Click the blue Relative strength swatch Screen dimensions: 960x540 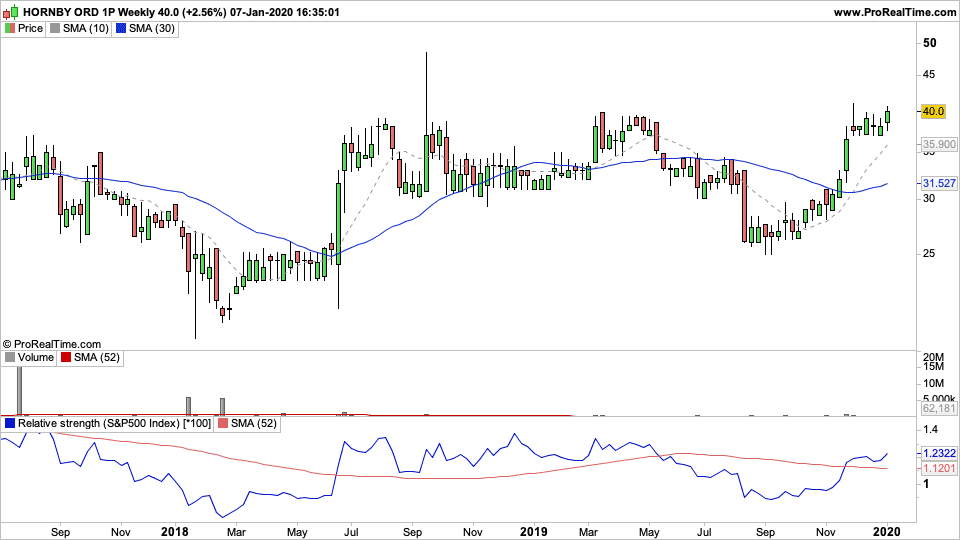(x=10, y=424)
